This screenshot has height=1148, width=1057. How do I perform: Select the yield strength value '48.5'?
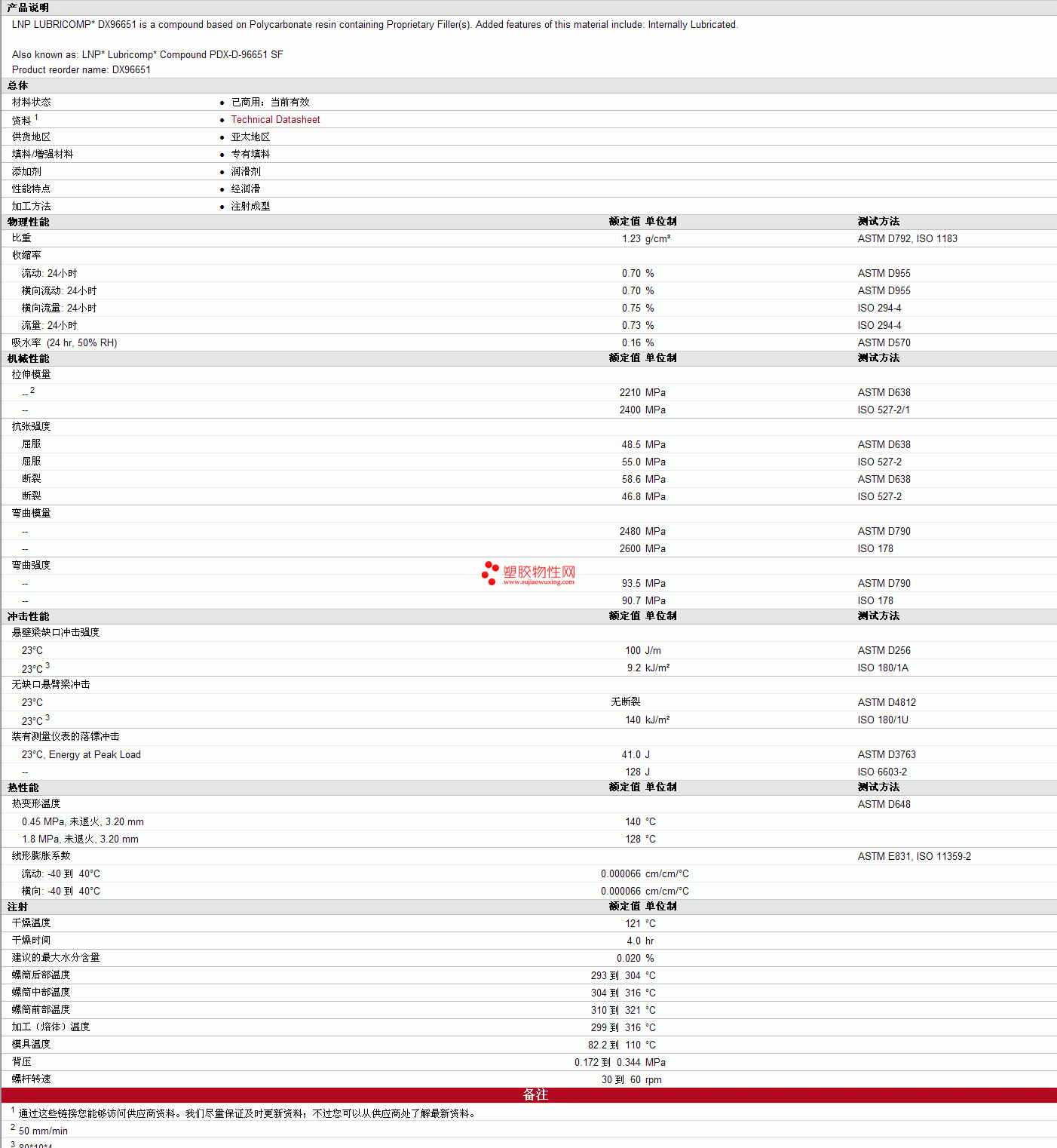[631, 444]
